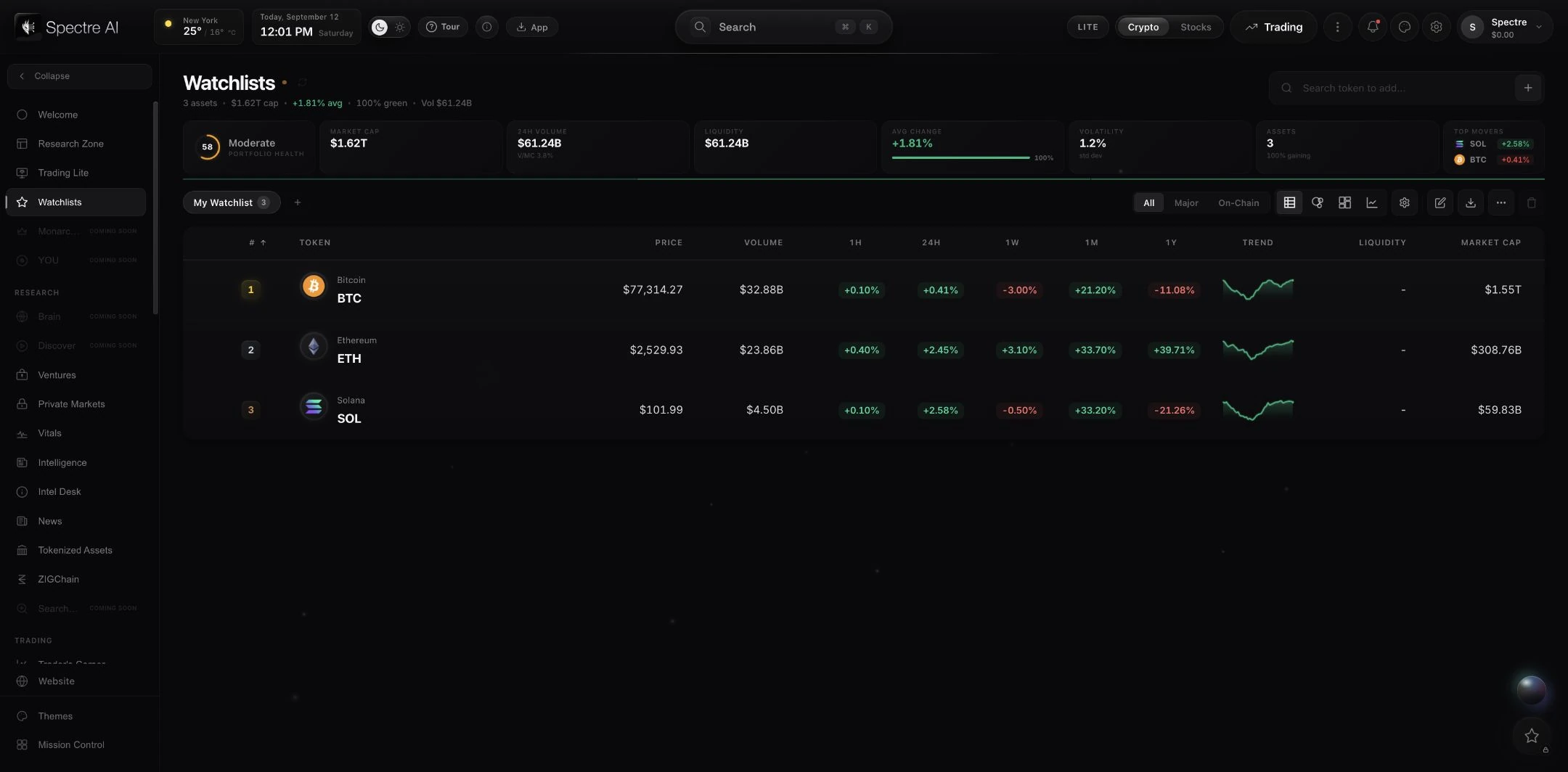Open the floating AI orb assistant
Viewport: 1568px width, 772px height.
click(1532, 691)
